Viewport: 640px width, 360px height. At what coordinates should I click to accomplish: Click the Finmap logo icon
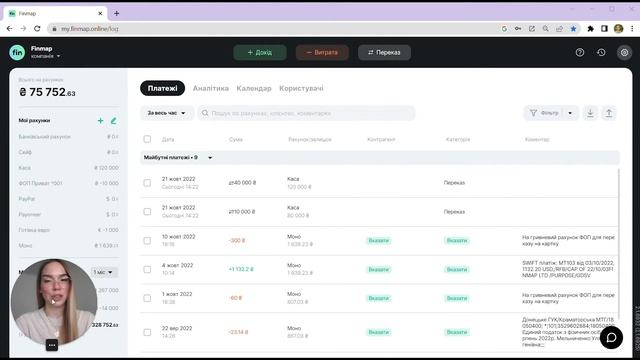click(17, 52)
